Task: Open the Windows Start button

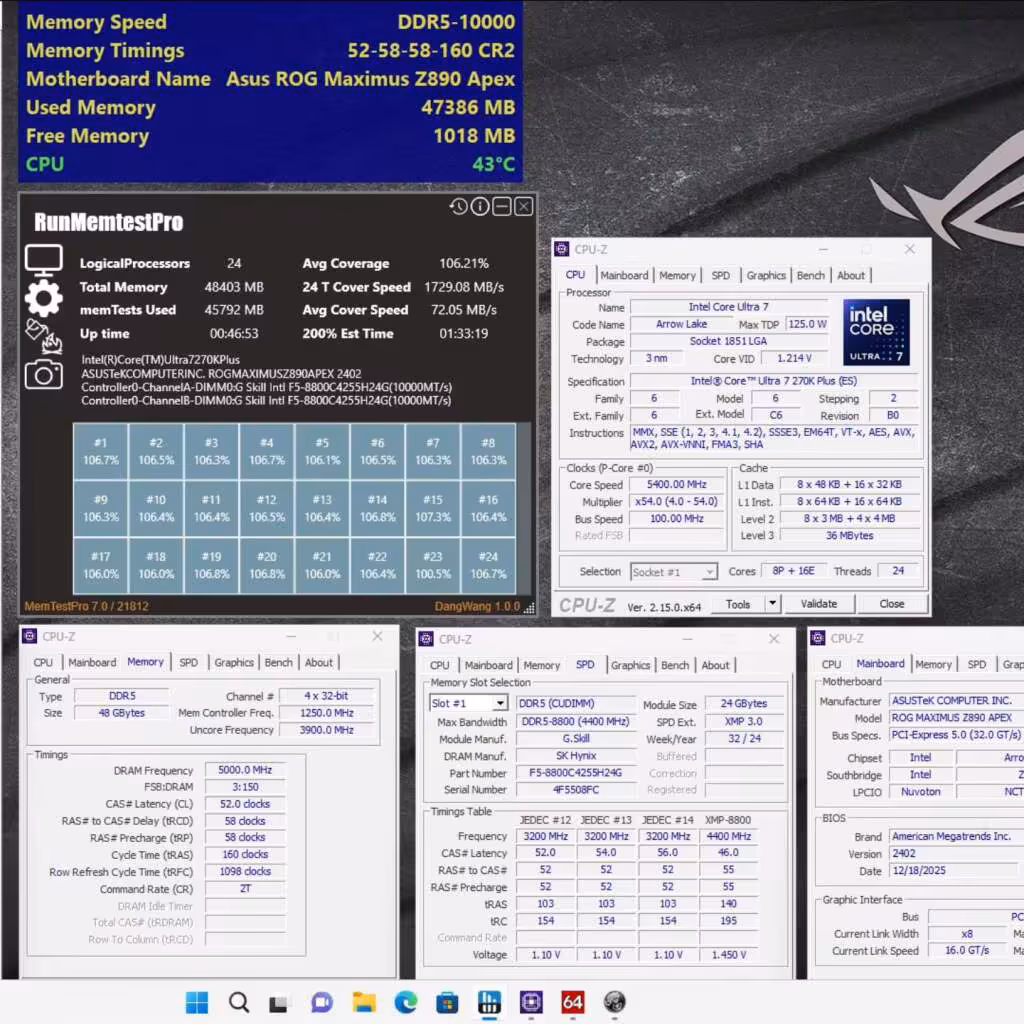Action: point(197,1002)
